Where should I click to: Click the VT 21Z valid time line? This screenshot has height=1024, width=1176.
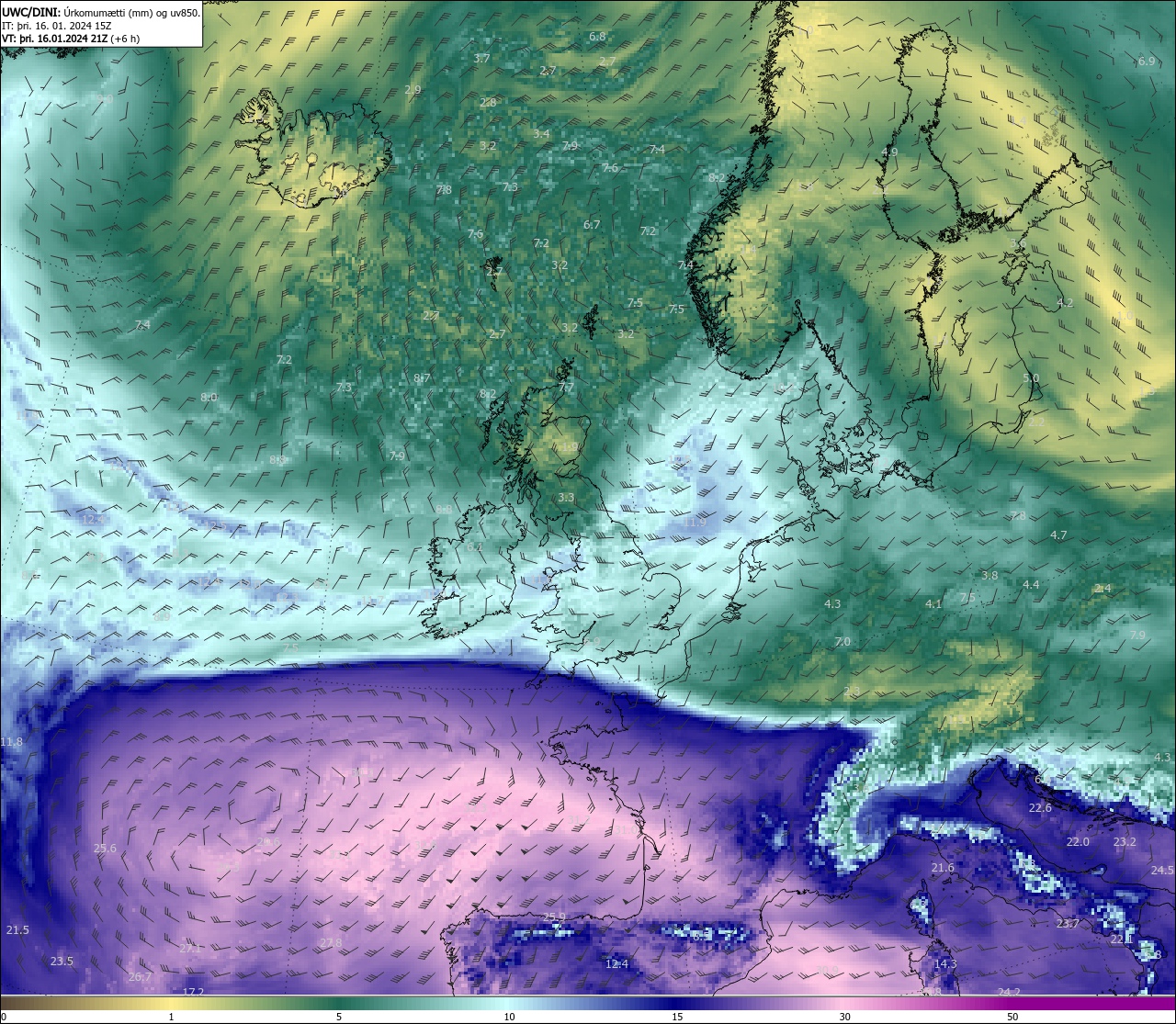pyautogui.click(x=71, y=39)
